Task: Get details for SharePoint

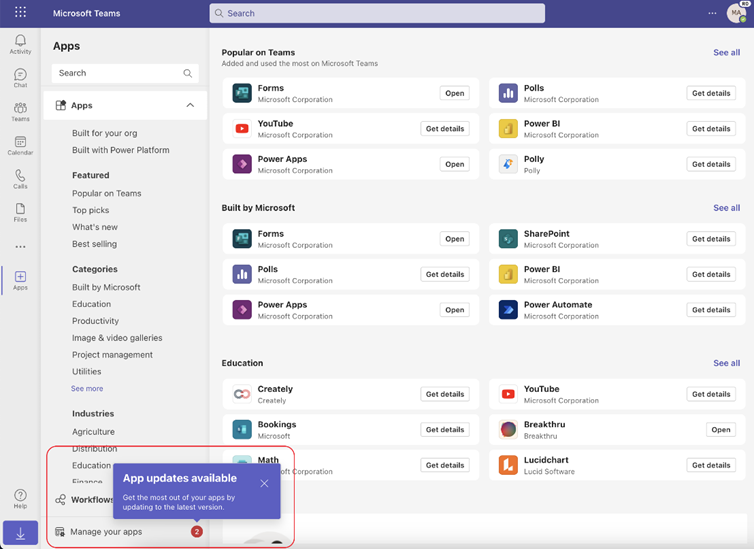Action: [x=711, y=239]
